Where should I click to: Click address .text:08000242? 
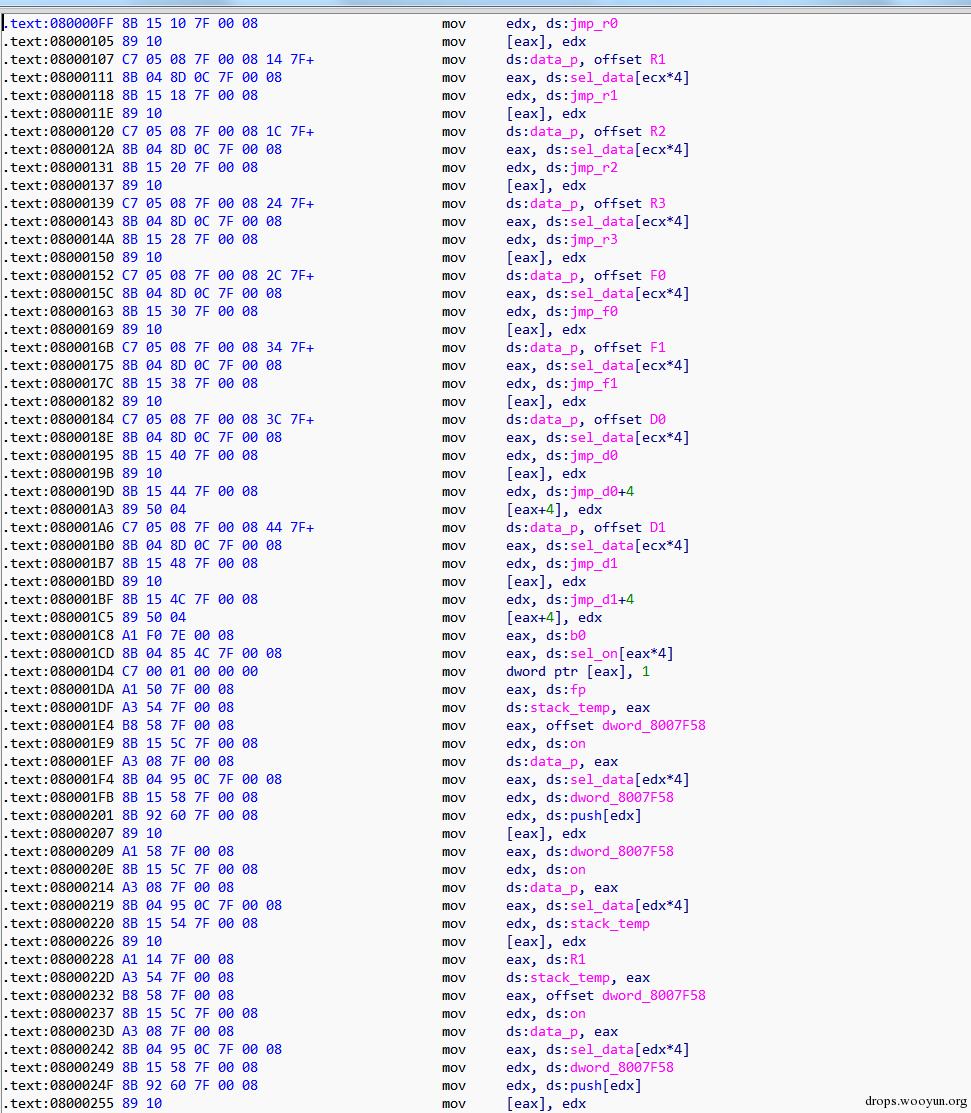[x=58, y=1050]
